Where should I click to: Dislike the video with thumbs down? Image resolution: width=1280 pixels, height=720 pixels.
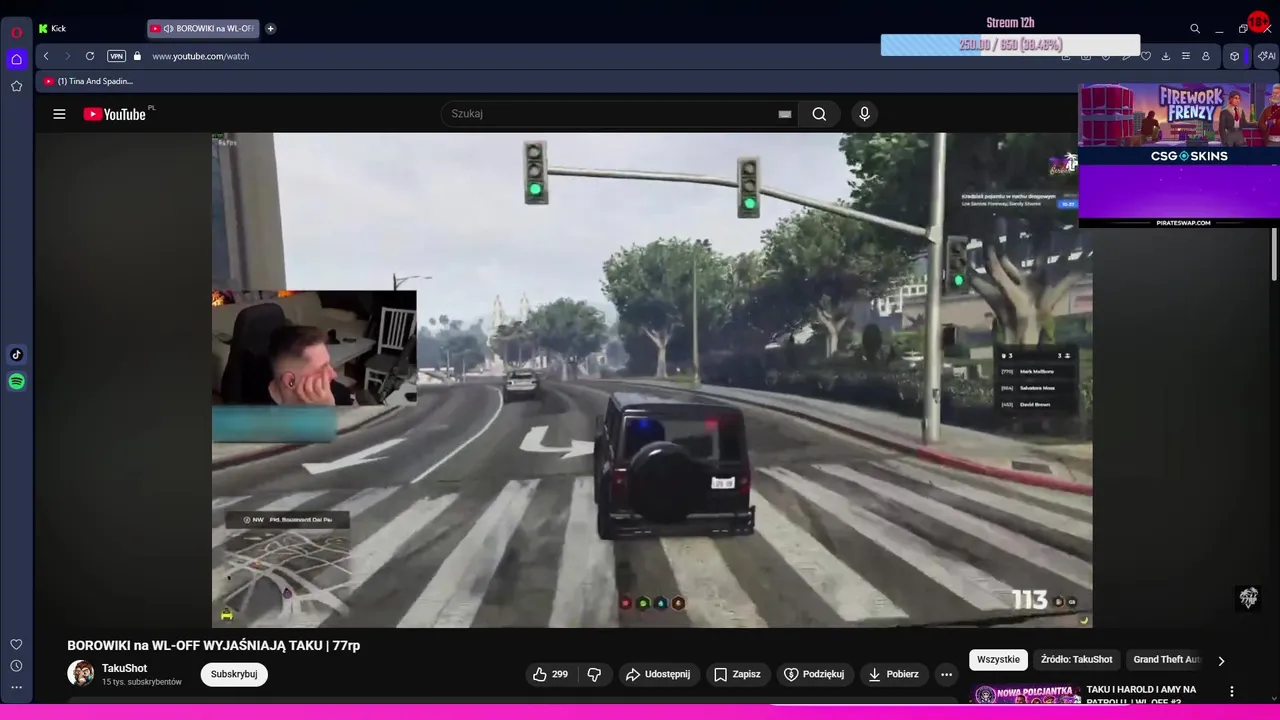point(594,674)
